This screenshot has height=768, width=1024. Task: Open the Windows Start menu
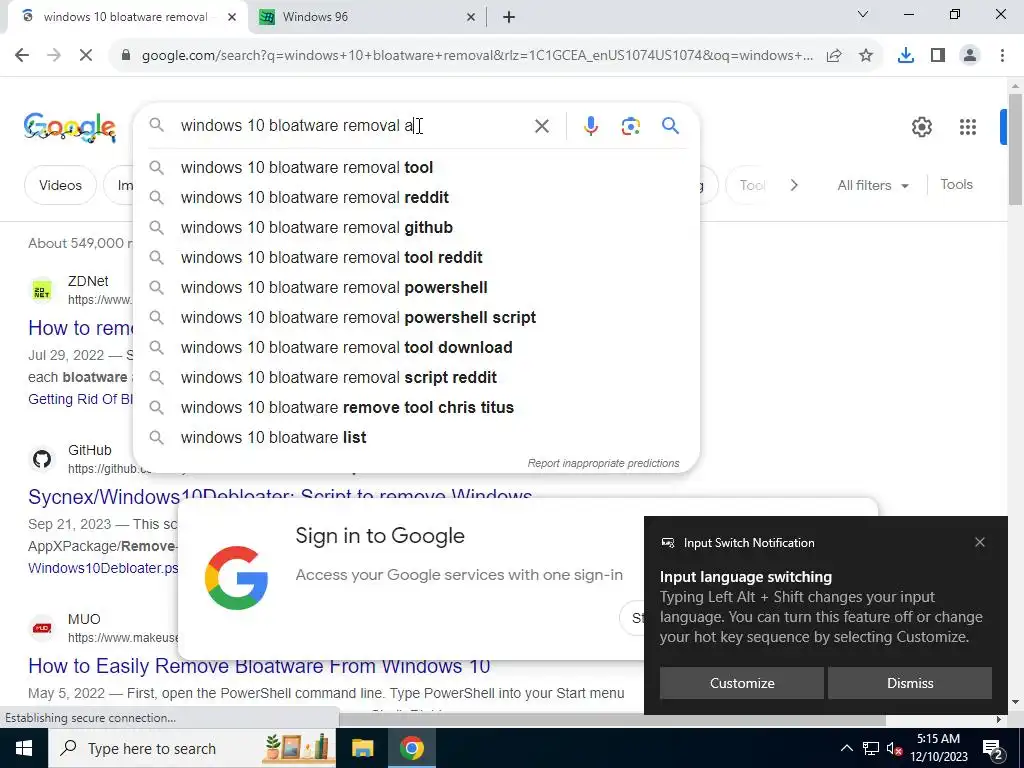point(24,748)
